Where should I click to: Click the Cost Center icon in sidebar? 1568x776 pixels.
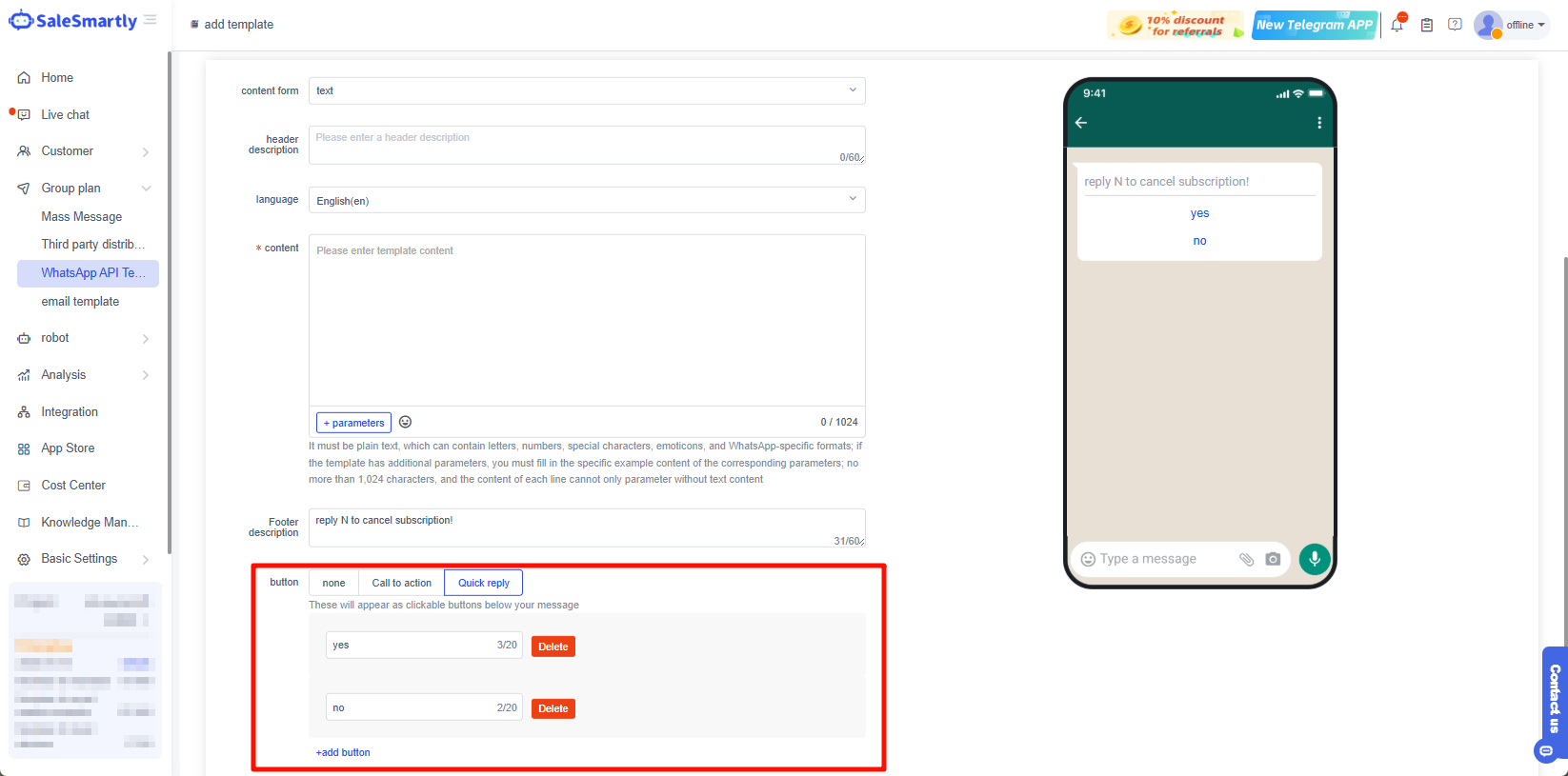(24, 486)
